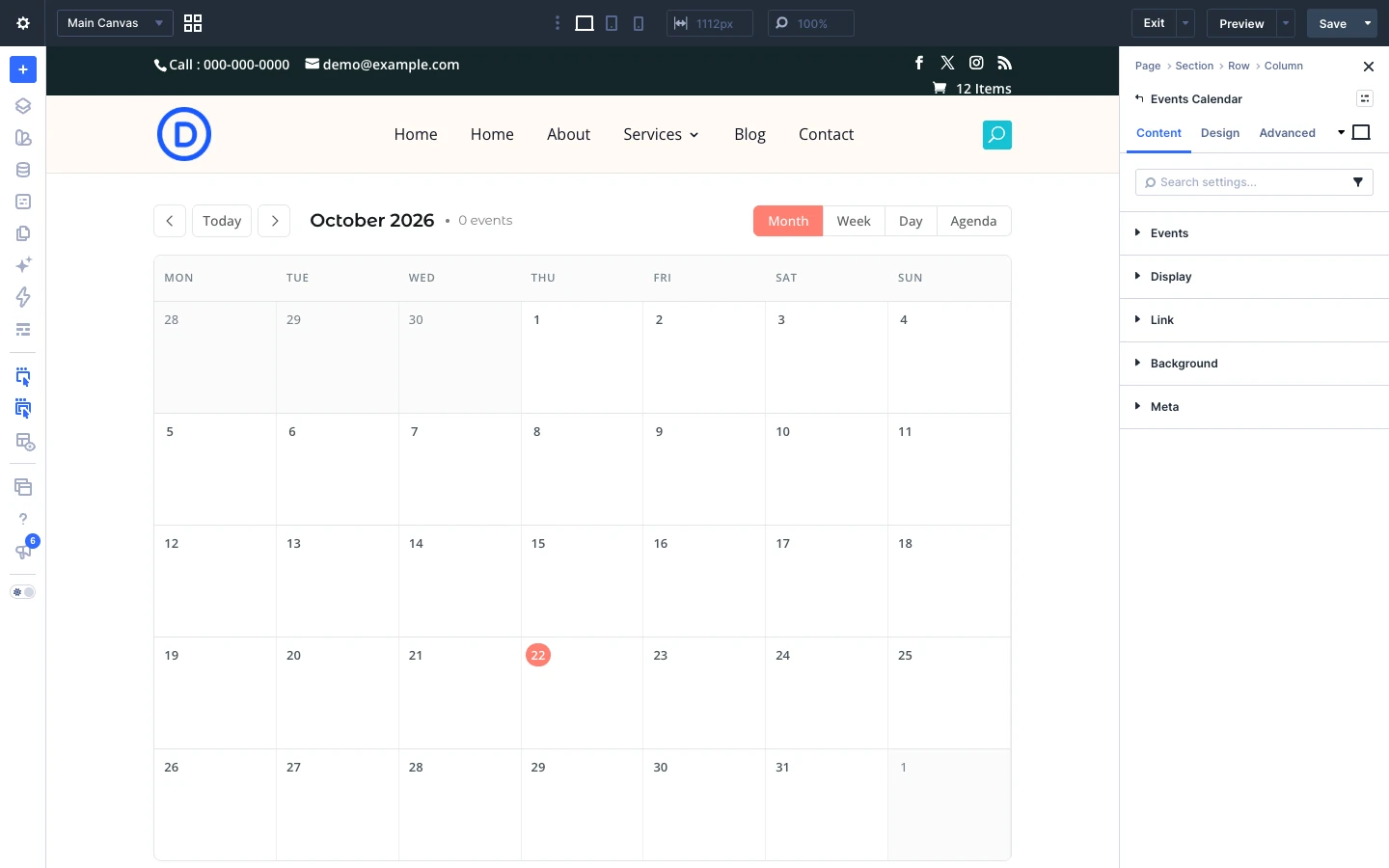Image resolution: width=1389 pixels, height=868 pixels.
Task: Open the megaphone notifications icon
Action: 23,552
